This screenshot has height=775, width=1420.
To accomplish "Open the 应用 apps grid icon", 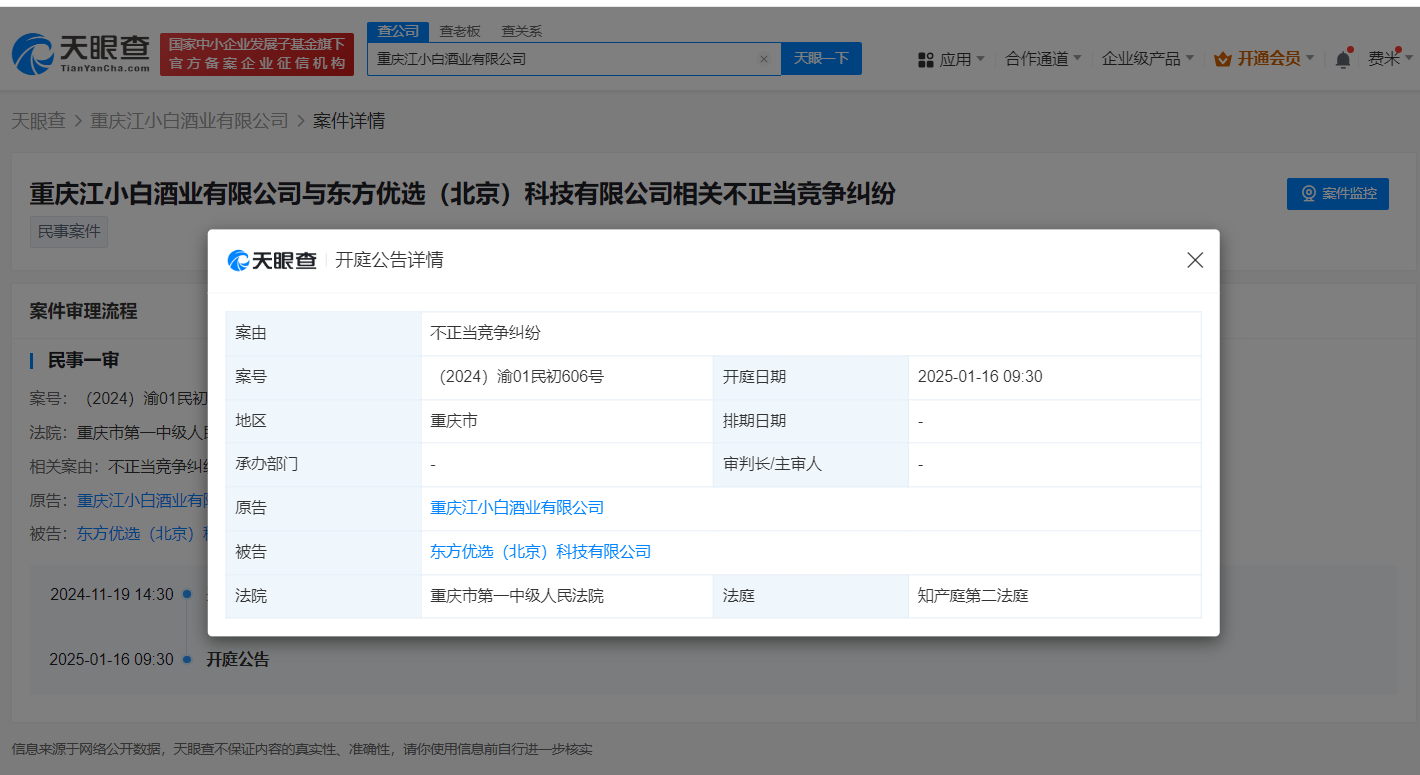I will [925, 58].
